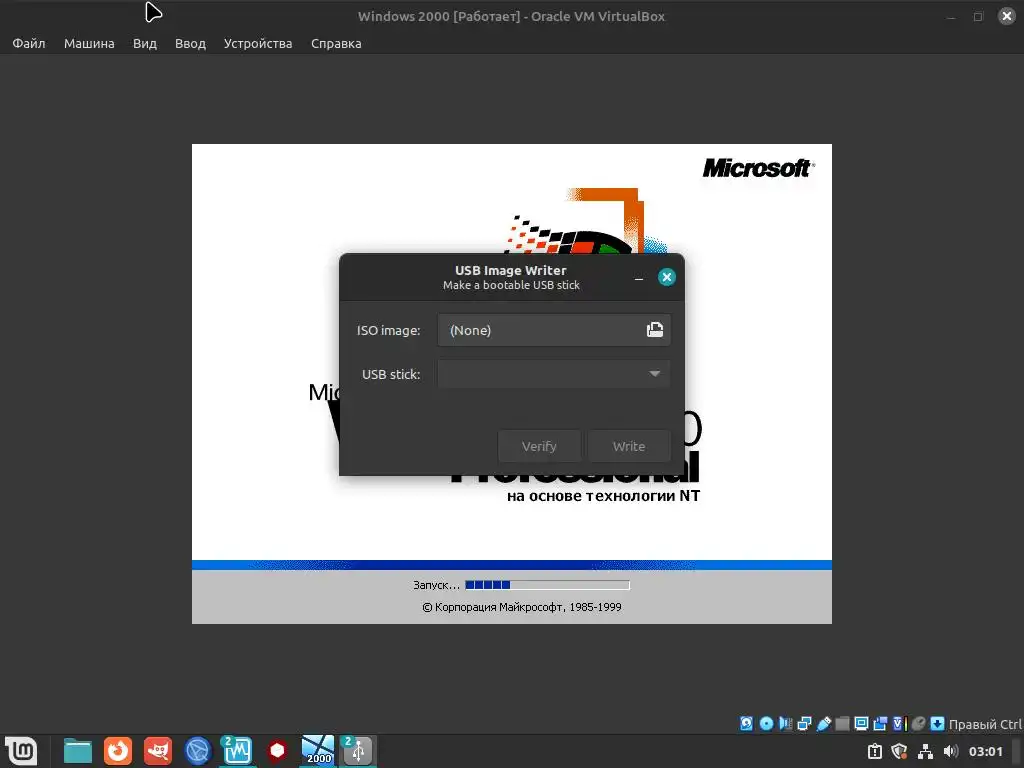
Task: Click the display monitor icon in VirtualBox status bar
Action: pos(861,723)
